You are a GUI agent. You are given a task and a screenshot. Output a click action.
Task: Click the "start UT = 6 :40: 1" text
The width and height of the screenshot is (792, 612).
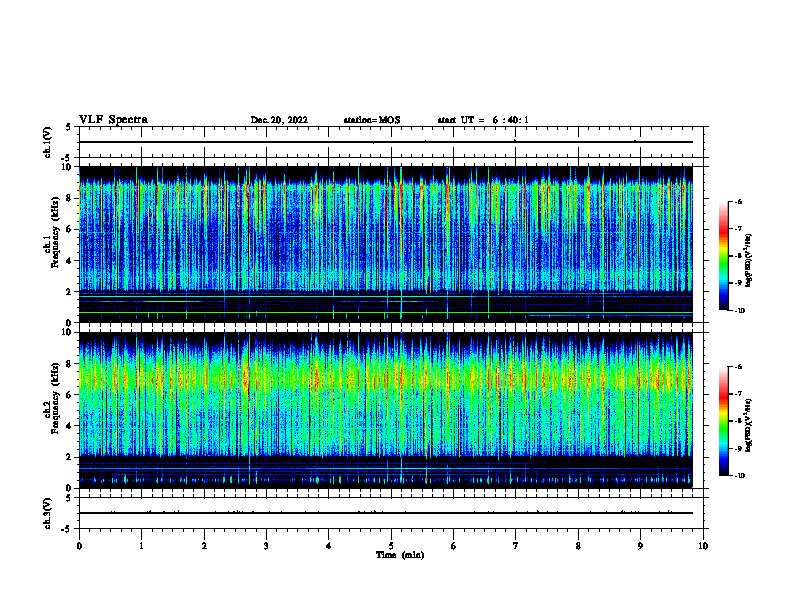pyautogui.click(x=483, y=120)
